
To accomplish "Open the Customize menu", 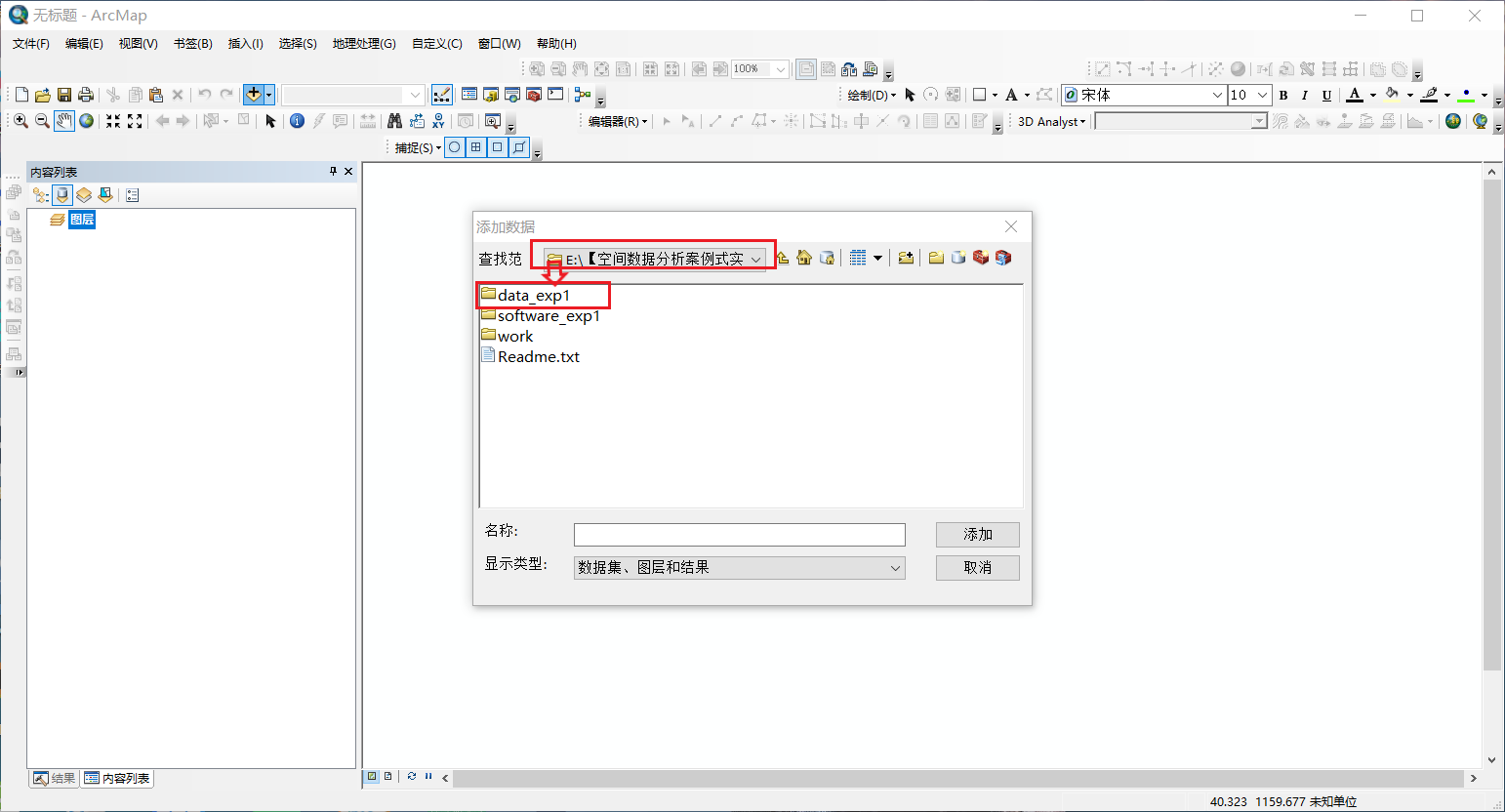I will click(x=436, y=44).
